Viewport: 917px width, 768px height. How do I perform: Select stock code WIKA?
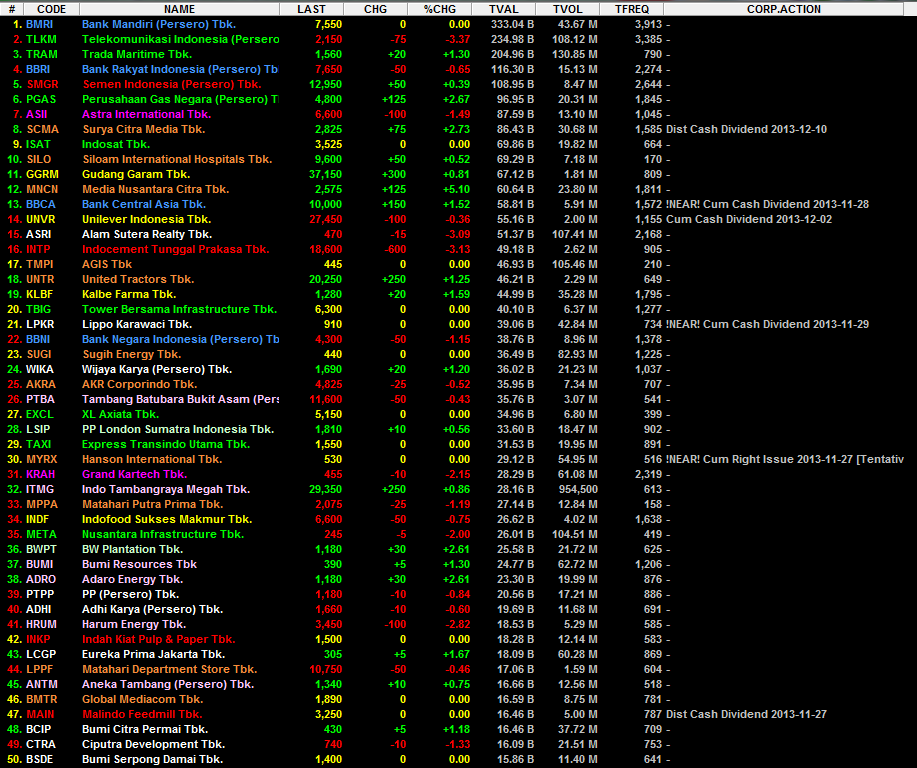click(40, 369)
